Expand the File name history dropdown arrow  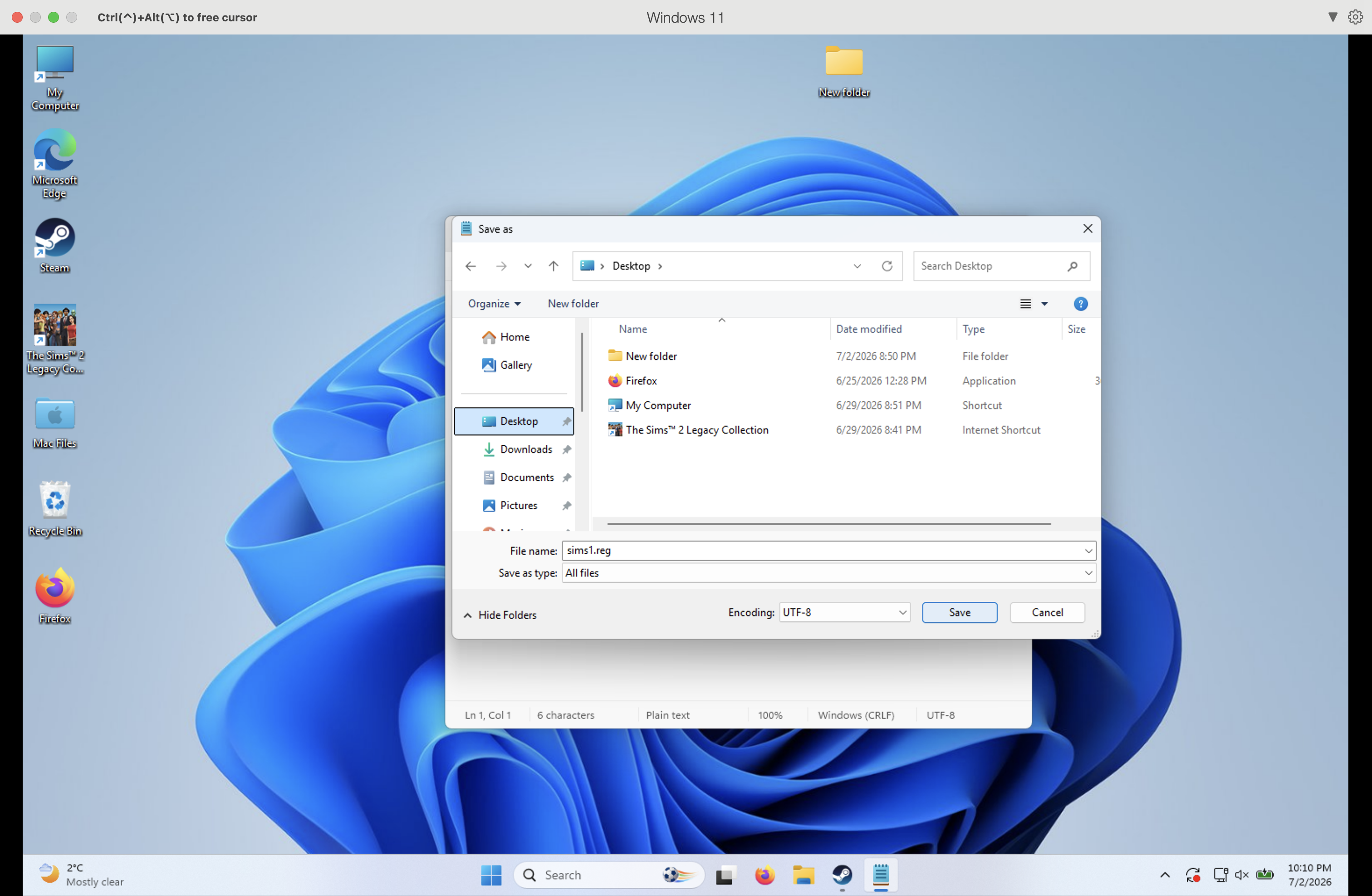pos(1088,551)
